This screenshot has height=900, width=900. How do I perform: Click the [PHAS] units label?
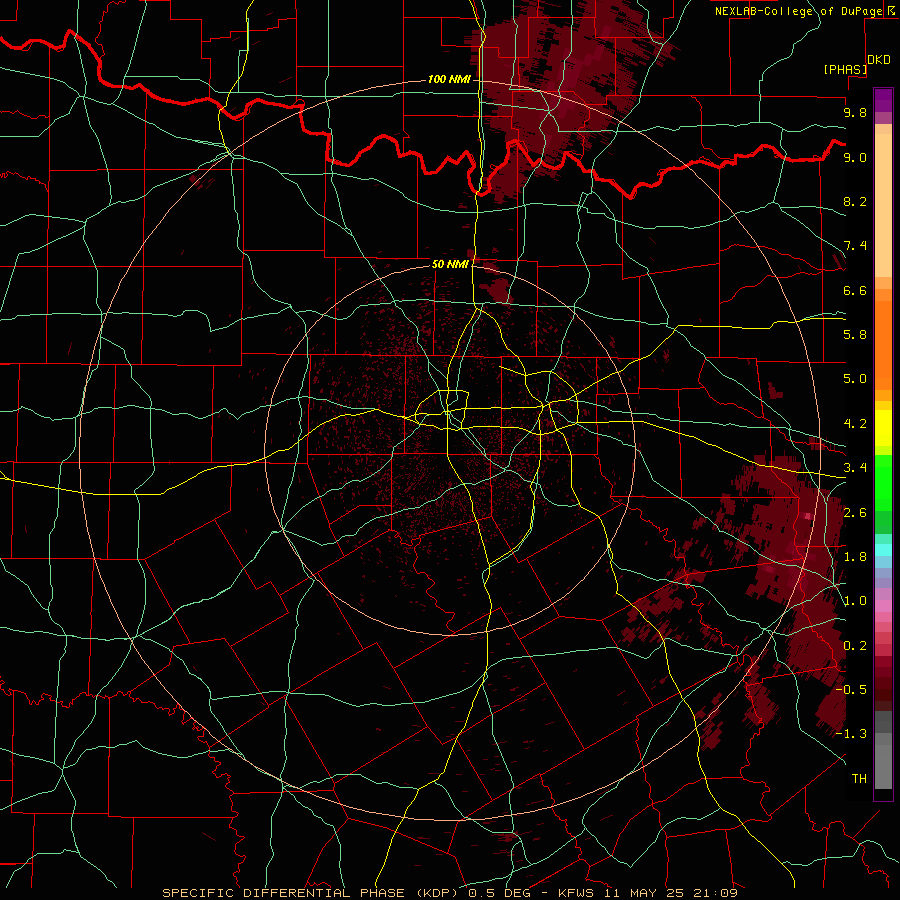pyautogui.click(x=845, y=69)
